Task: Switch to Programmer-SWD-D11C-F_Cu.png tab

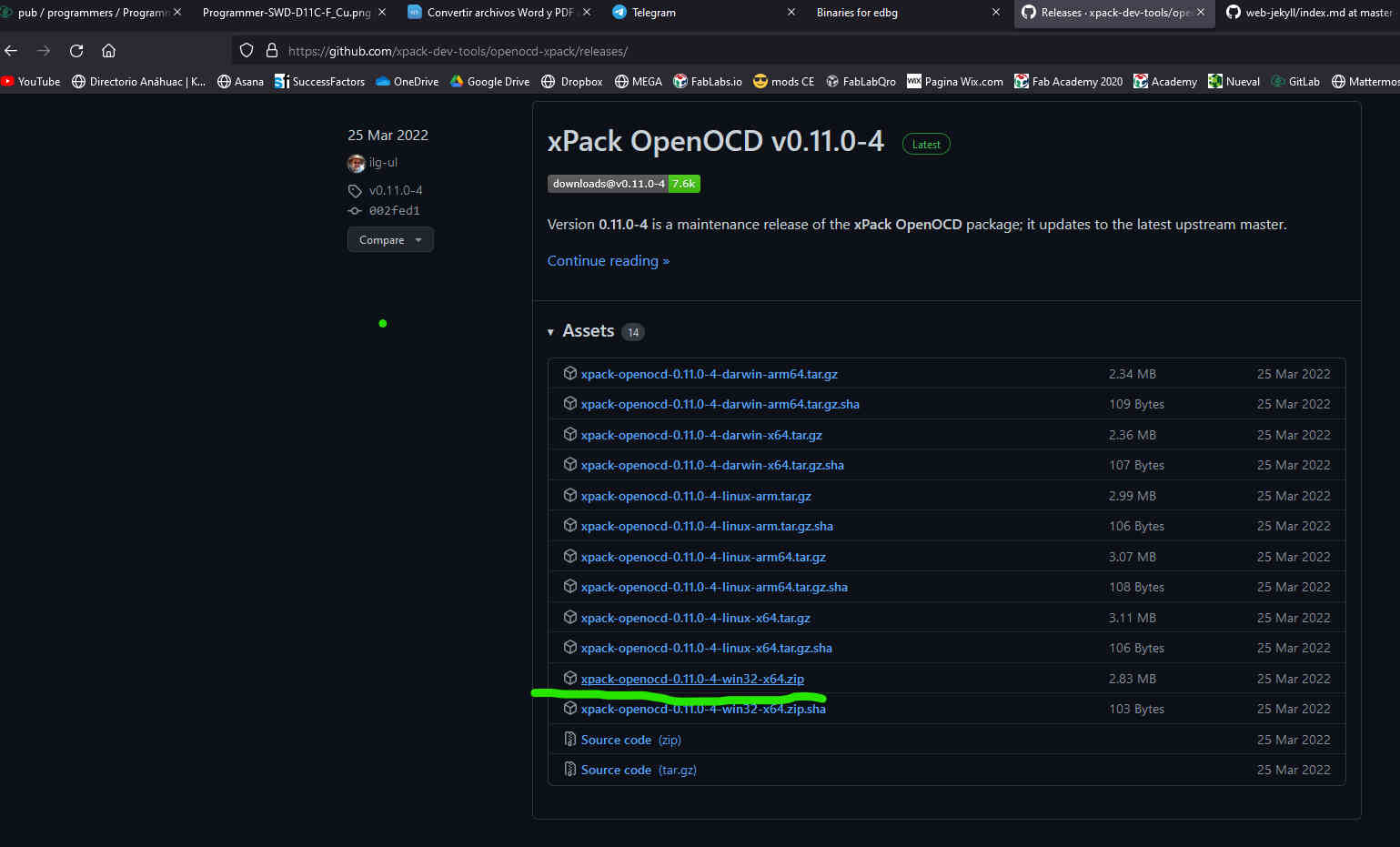Action: 286,13
